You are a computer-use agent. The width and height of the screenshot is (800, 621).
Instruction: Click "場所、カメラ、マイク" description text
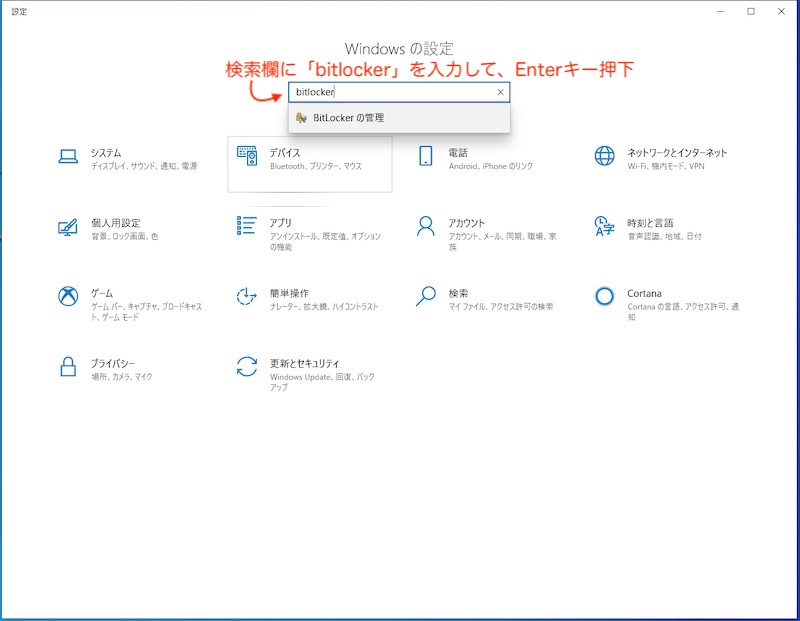(x=121, y=377)
